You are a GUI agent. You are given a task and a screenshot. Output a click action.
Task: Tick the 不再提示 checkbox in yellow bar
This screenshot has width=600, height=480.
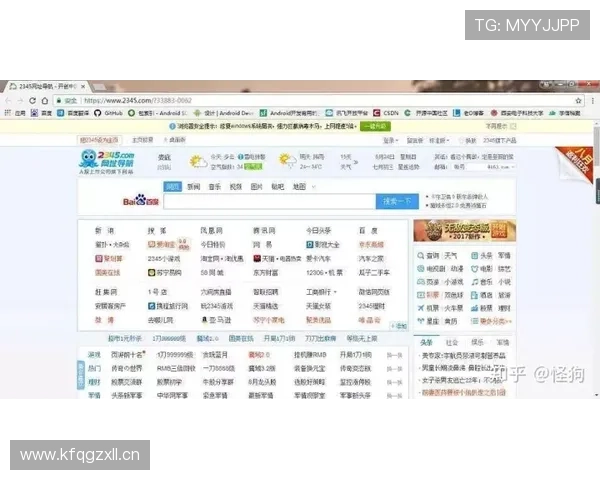(x=513, y=126)
